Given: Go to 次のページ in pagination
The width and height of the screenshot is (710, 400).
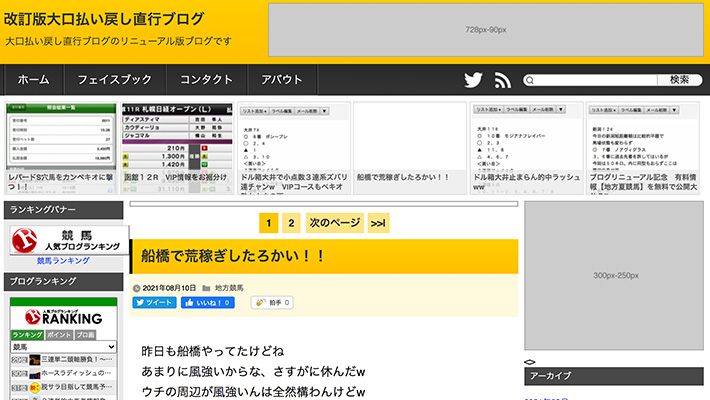Looking at the screenshot, I should [334, 223].
